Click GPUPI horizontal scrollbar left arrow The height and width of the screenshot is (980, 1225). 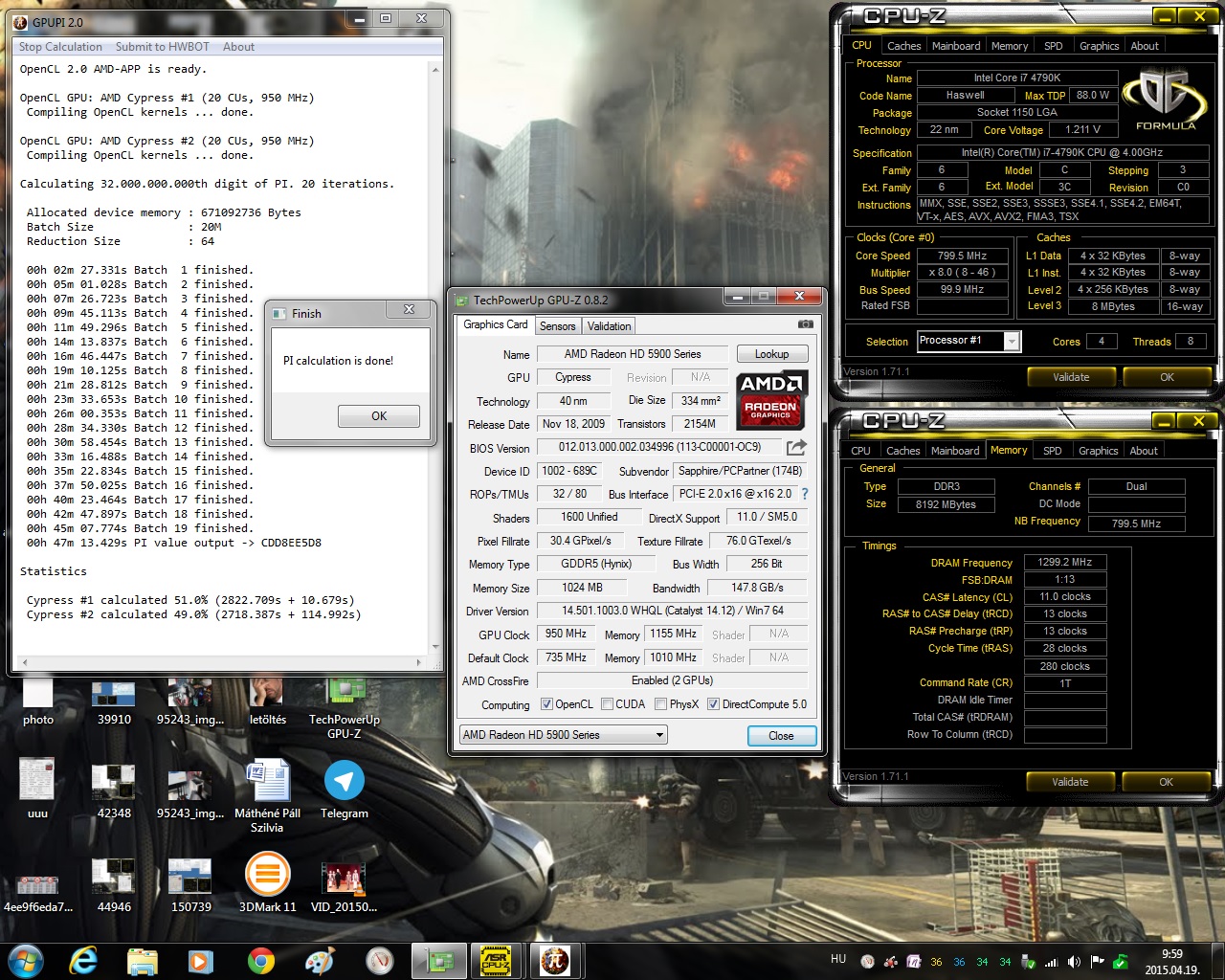[x=24, y=662]
